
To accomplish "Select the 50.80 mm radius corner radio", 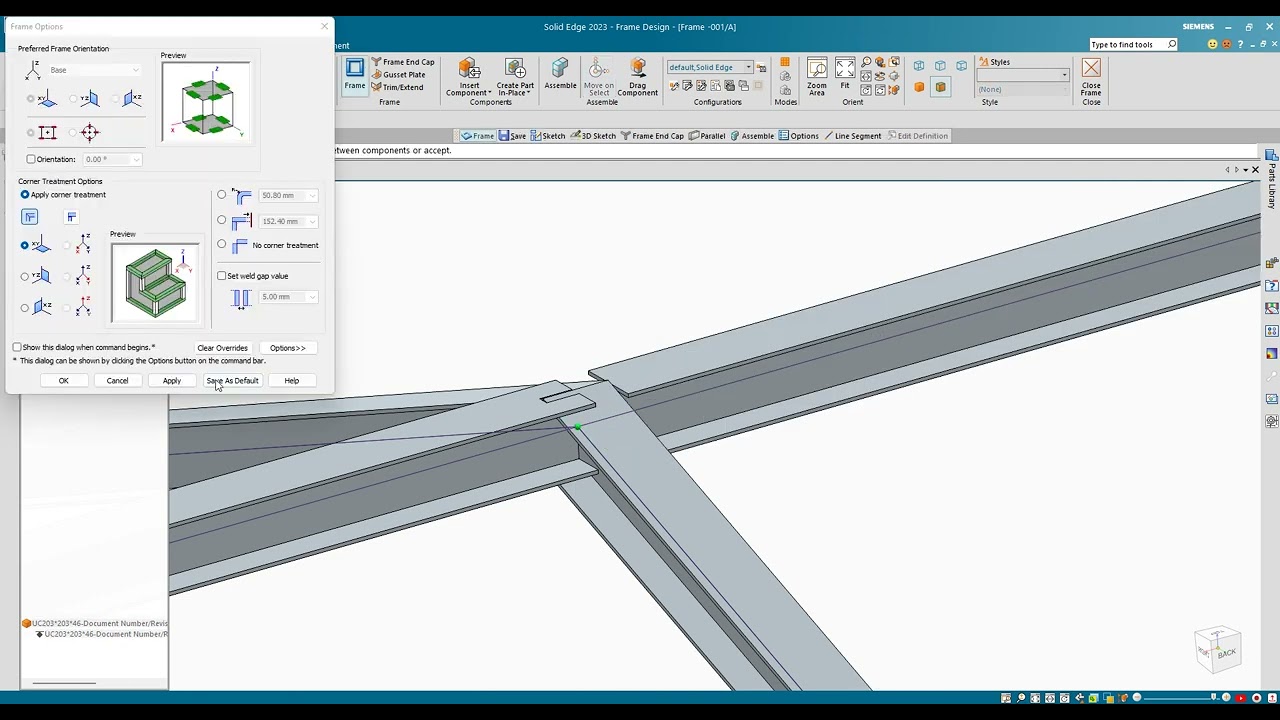I will 222,195.
